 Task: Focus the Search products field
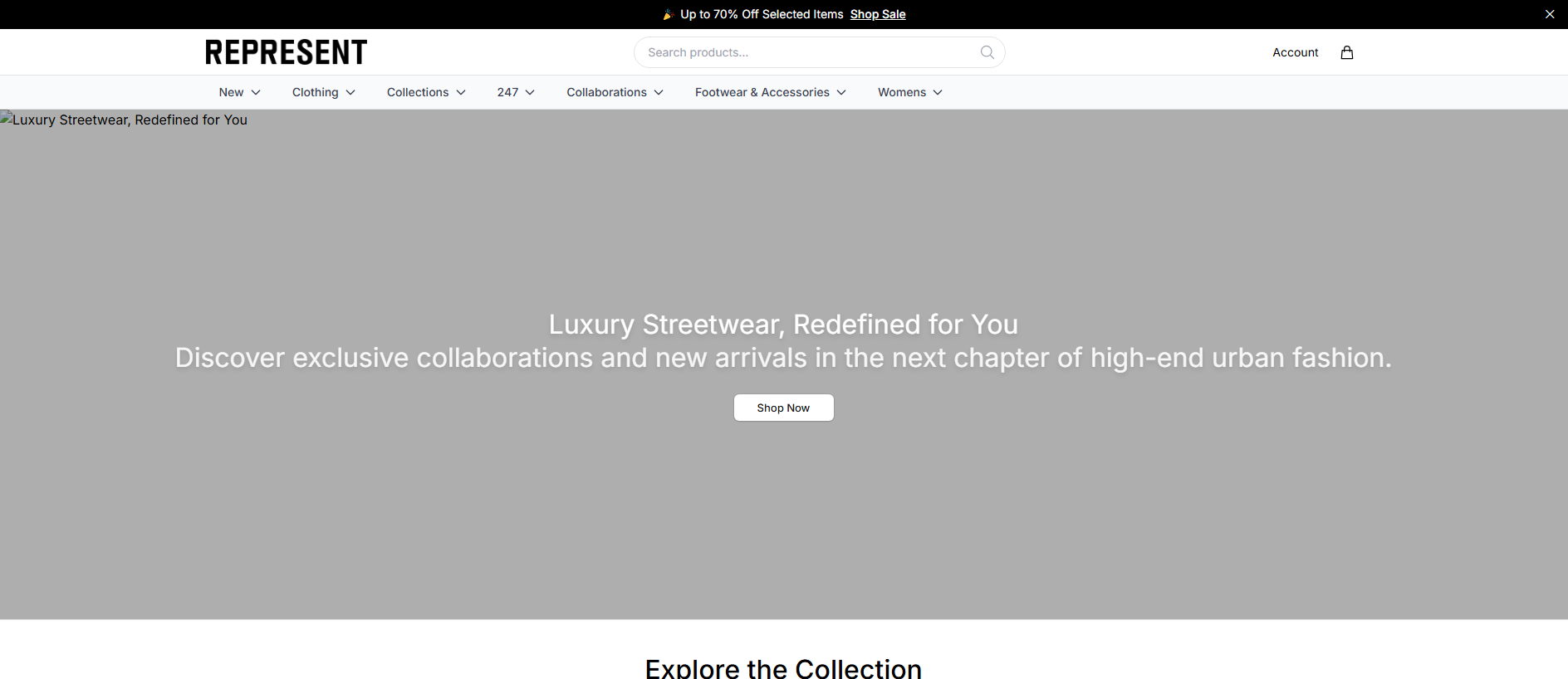[819, 52]
